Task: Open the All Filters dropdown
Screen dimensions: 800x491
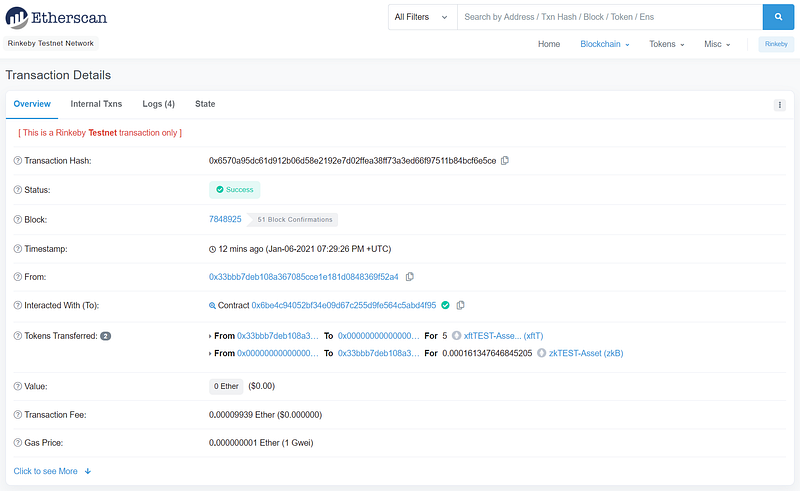Action: (422, 17)
